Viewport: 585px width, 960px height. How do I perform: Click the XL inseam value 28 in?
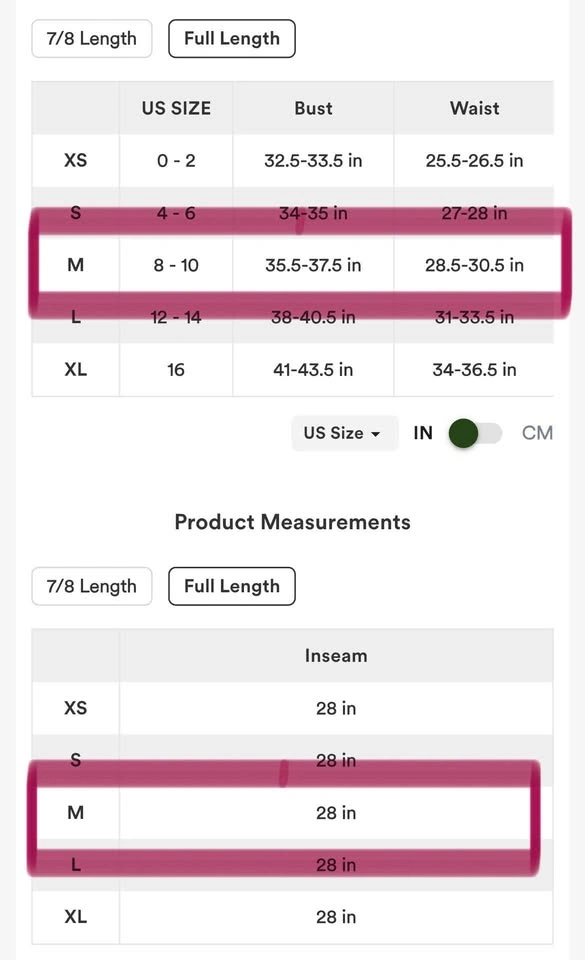click(x=336, y=917)
